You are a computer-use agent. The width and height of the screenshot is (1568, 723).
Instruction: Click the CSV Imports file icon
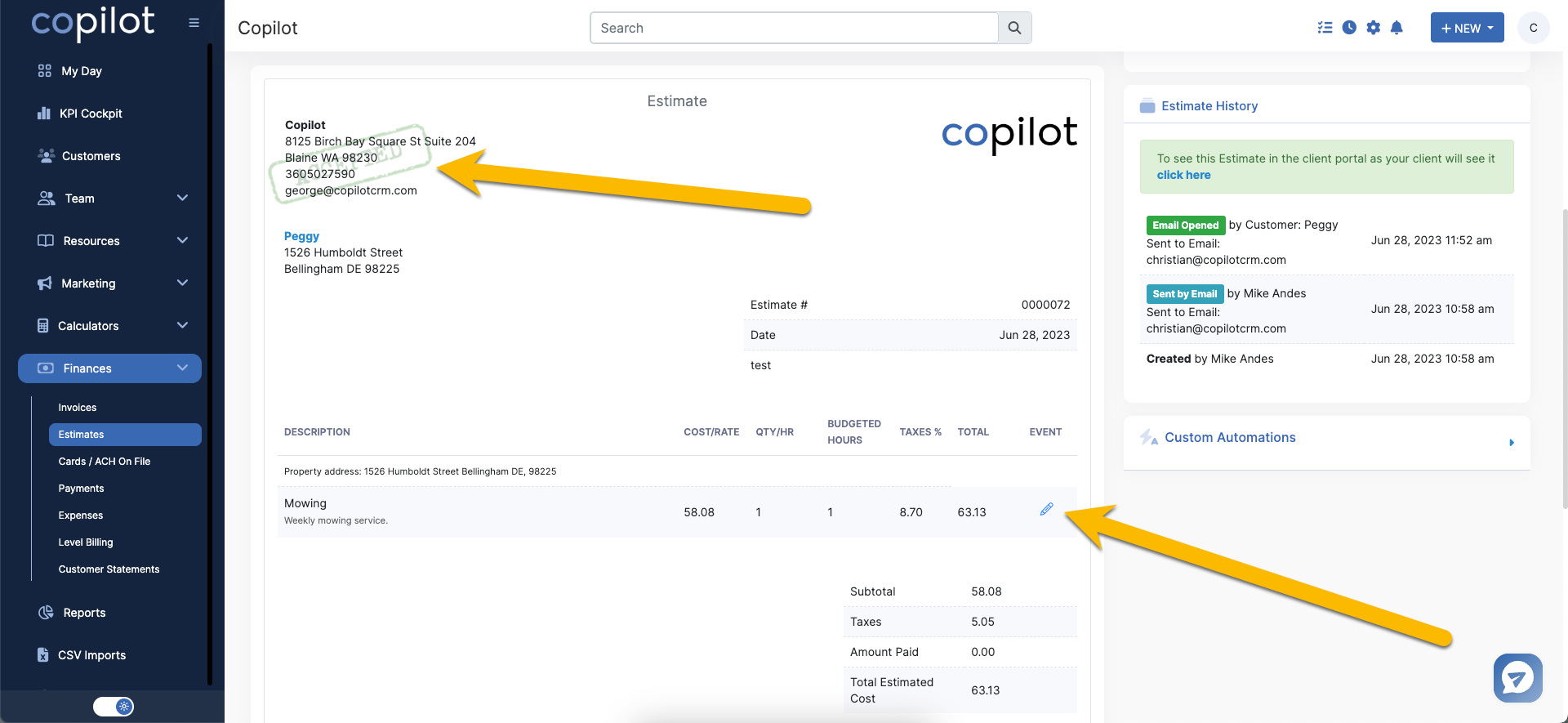pos(43,655)
